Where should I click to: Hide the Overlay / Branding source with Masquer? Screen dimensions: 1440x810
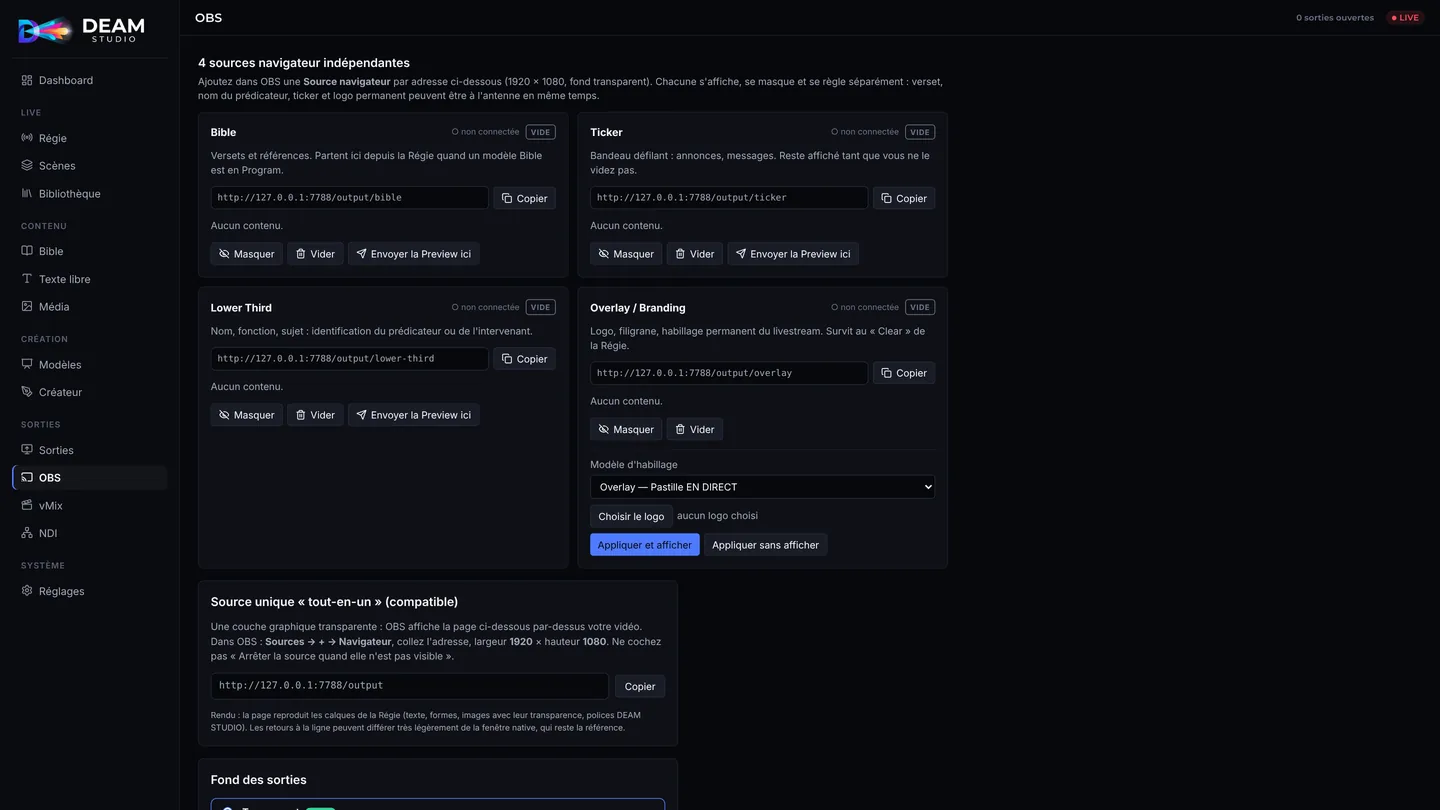pos(626,429)
